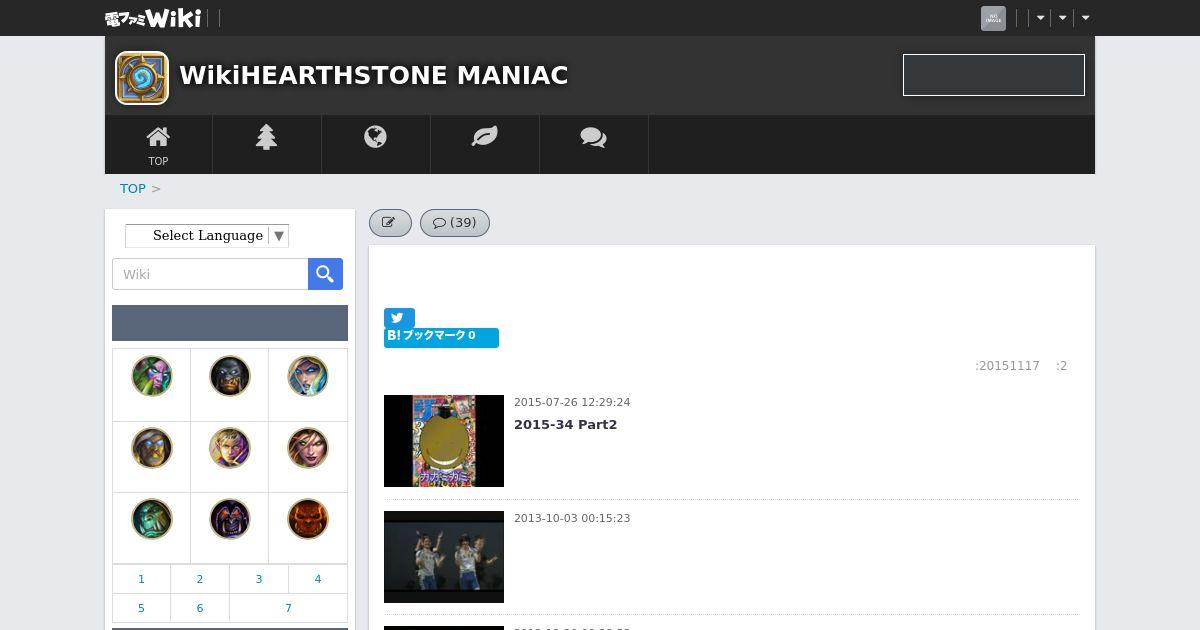Click the date text :20151117
The height and width of the screenshot is (630, 1200).
tap(1007, 366)
